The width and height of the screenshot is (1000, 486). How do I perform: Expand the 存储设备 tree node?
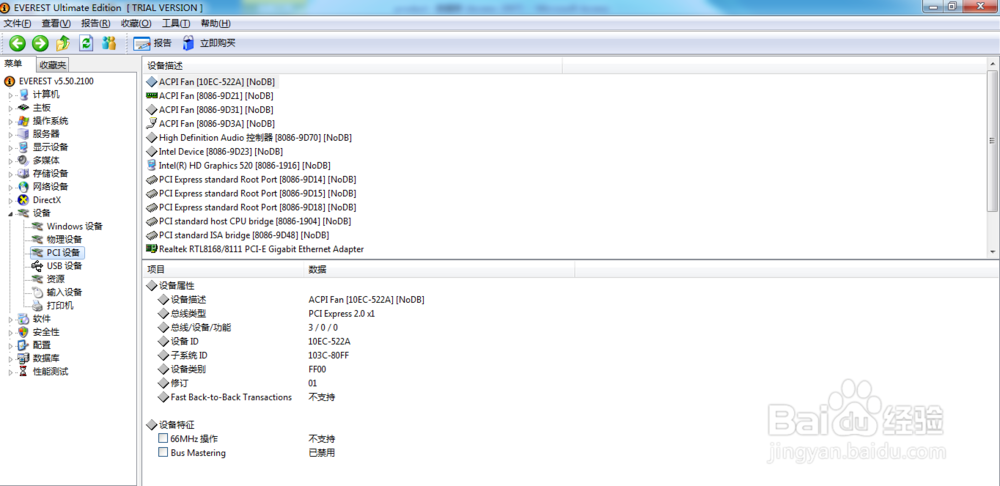tap(10, 173)
